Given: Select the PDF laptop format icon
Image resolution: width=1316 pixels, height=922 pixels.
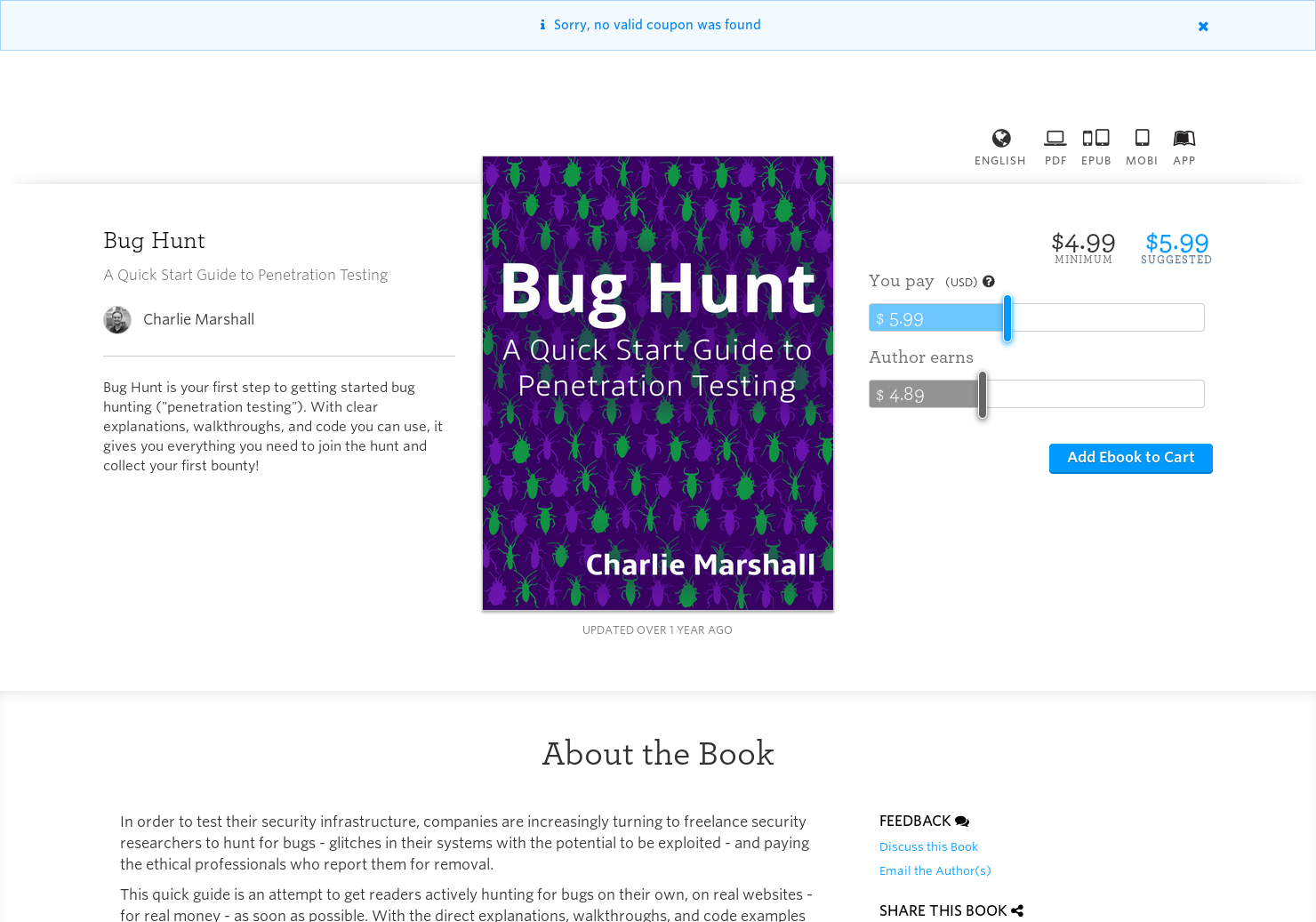Looking at the screenshot, I should click(x=1055, y=139).
